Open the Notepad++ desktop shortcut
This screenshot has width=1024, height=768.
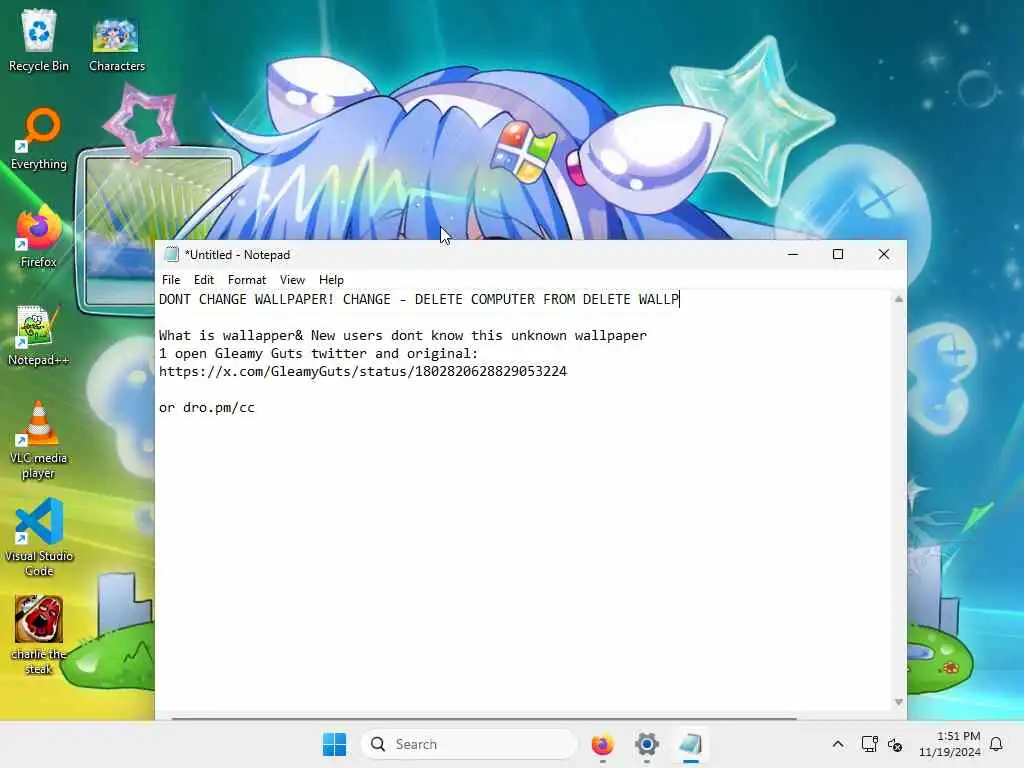39,335
